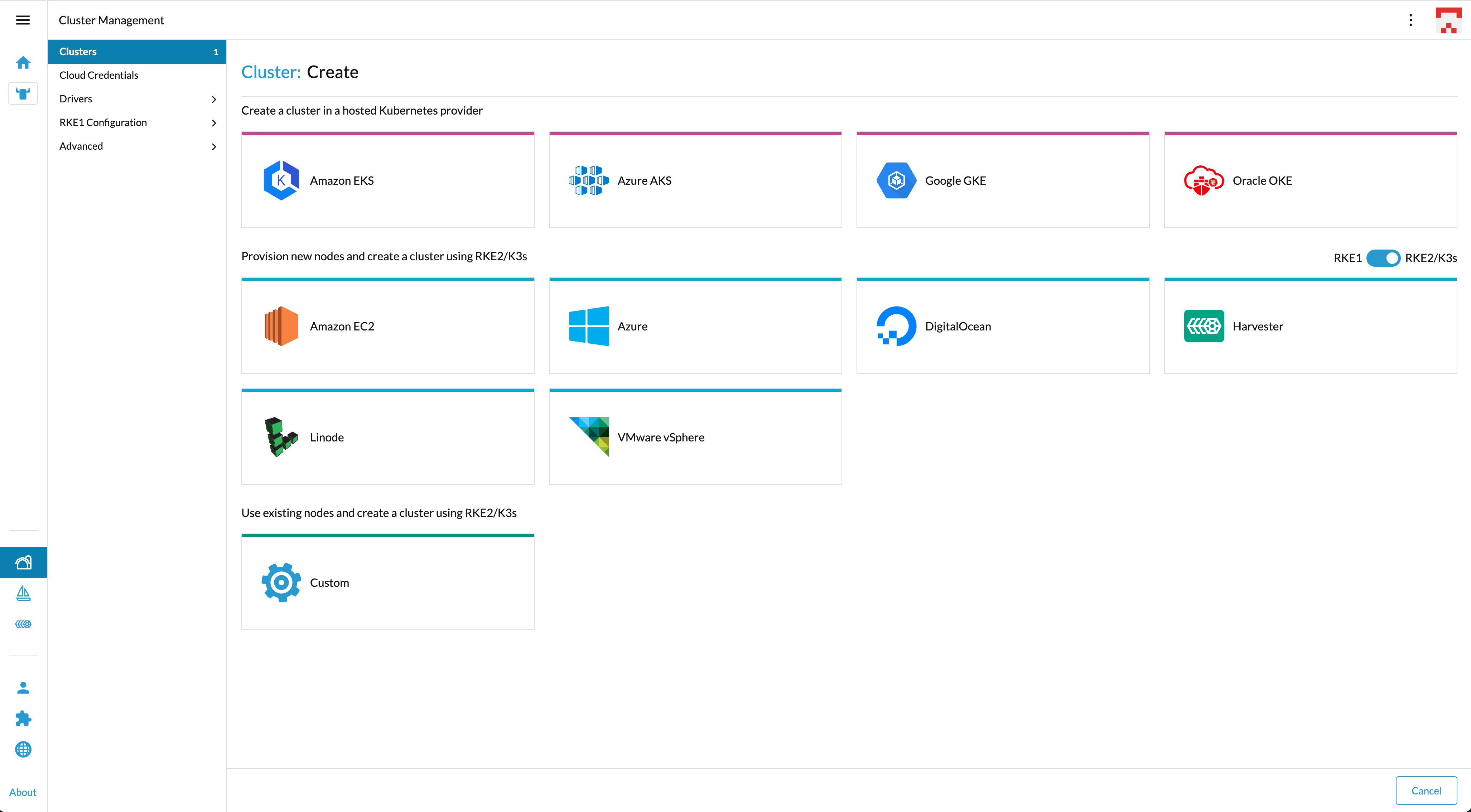Open the local cluster cow icon
The image size is (1471, 812).
click(x=23, y=94)
